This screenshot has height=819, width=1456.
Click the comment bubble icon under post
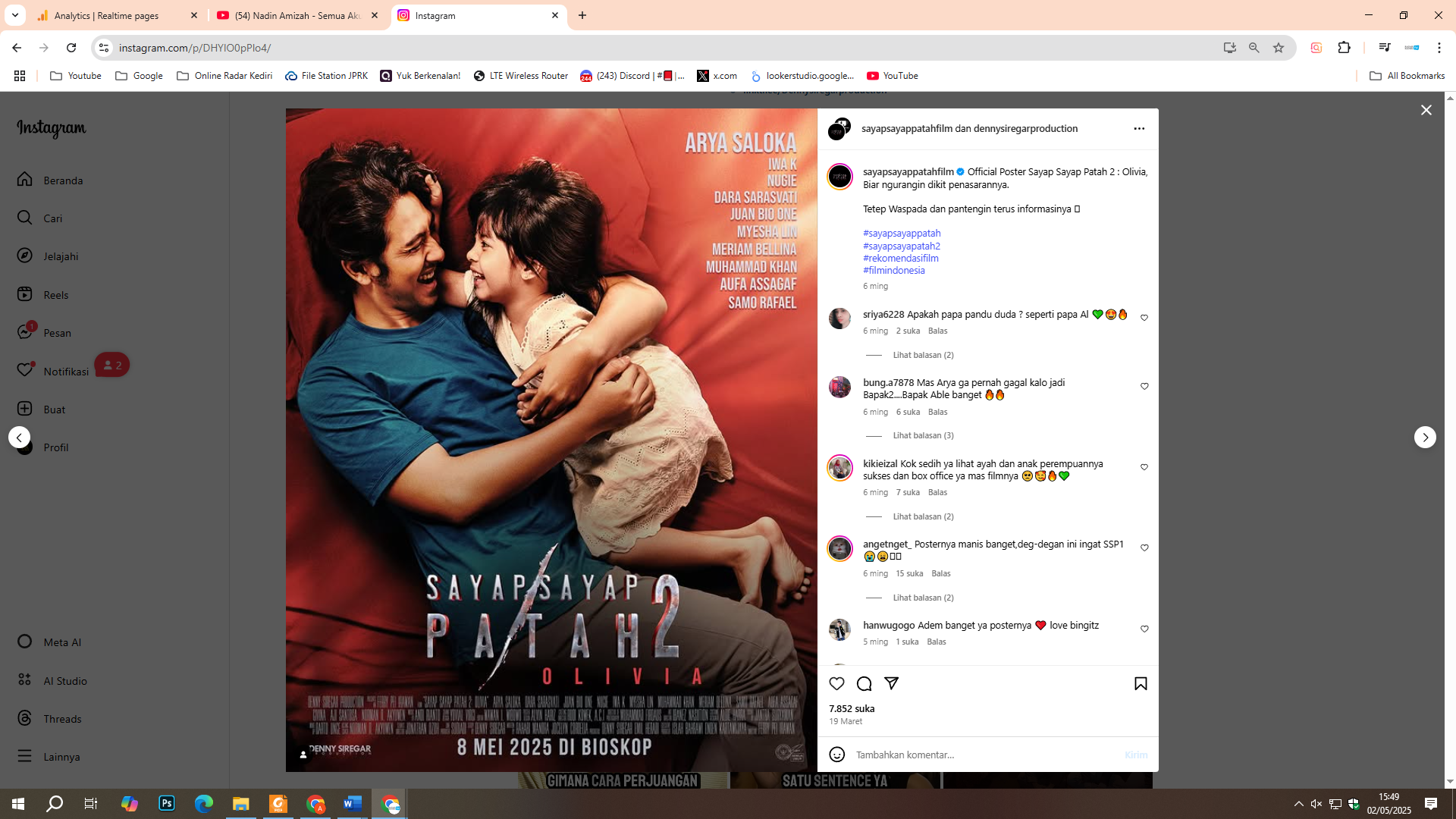coord(864,683)
